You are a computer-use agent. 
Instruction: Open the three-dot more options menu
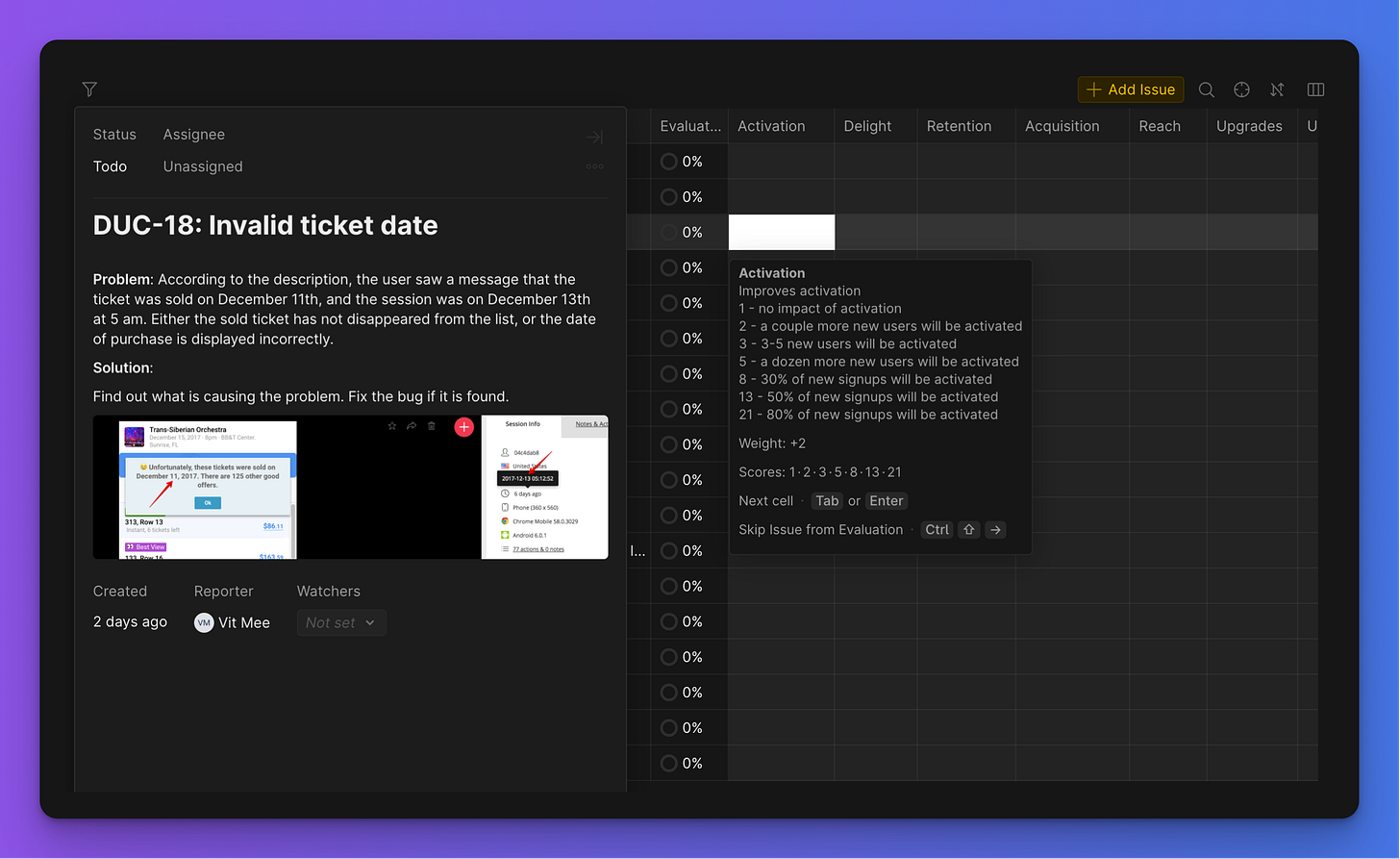(x=595, y=166)
